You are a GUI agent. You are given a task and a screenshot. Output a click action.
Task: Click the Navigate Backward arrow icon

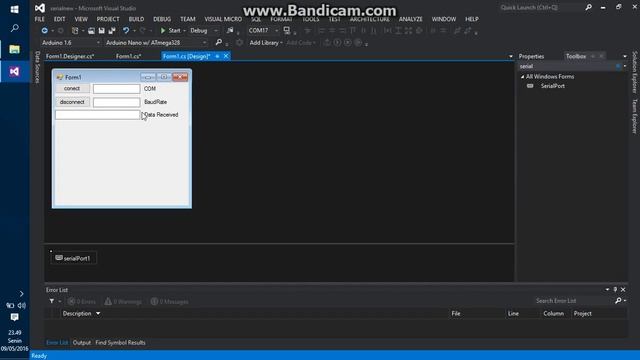click(x=44, y=31)
